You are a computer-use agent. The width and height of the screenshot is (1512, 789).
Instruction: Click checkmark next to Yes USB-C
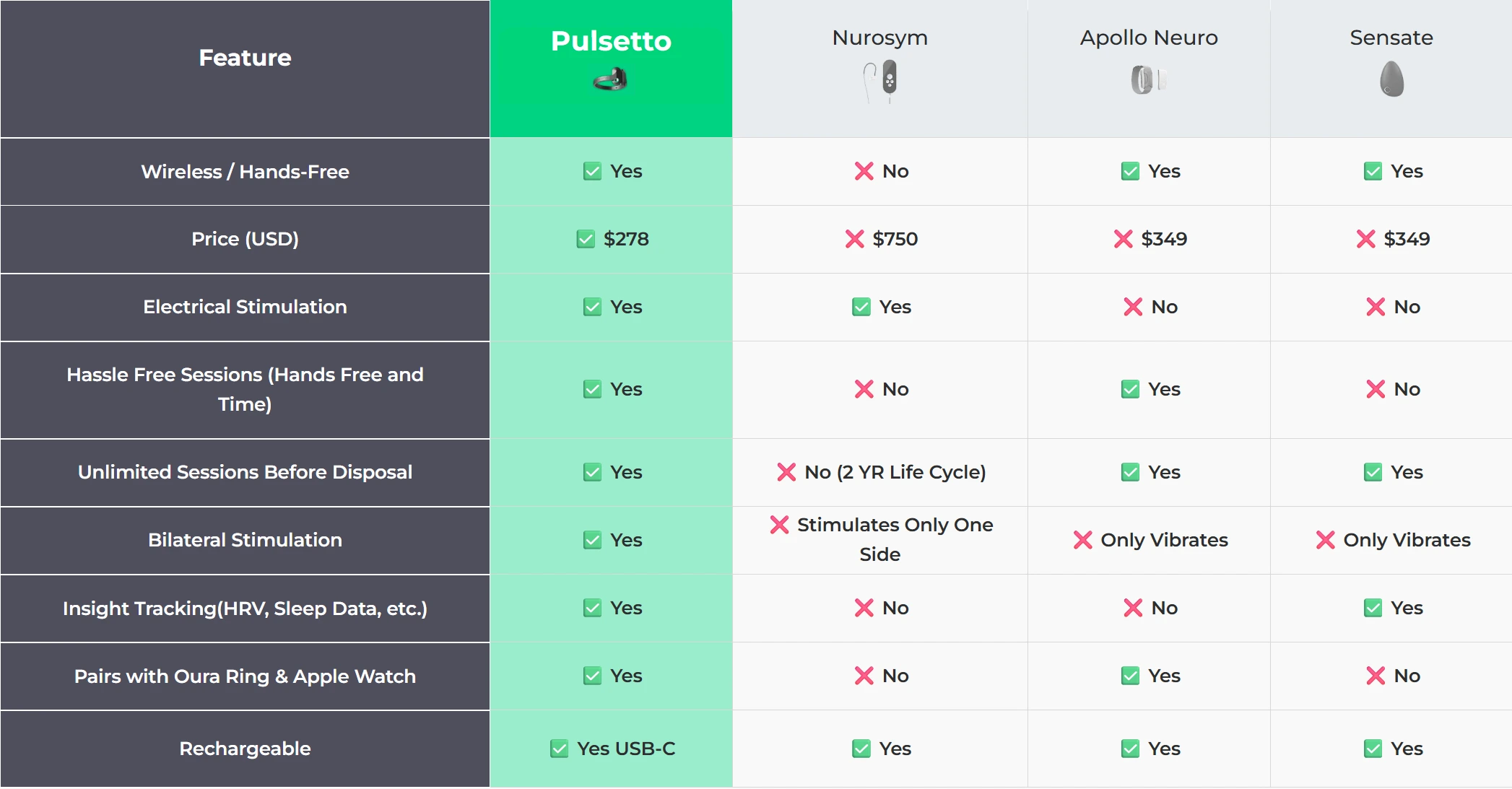pos(559,749)
